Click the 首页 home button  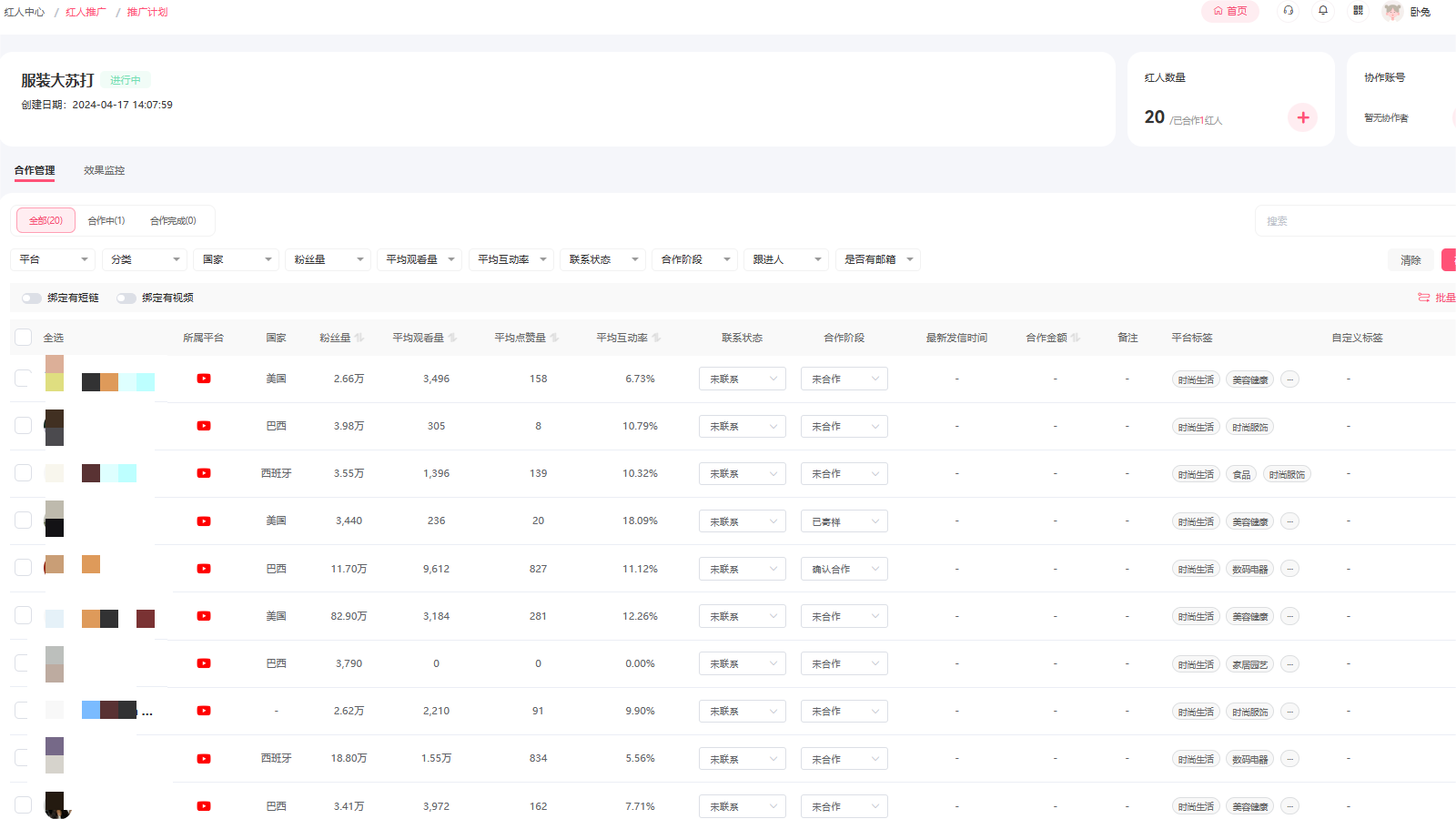(x=1230, y=11)
